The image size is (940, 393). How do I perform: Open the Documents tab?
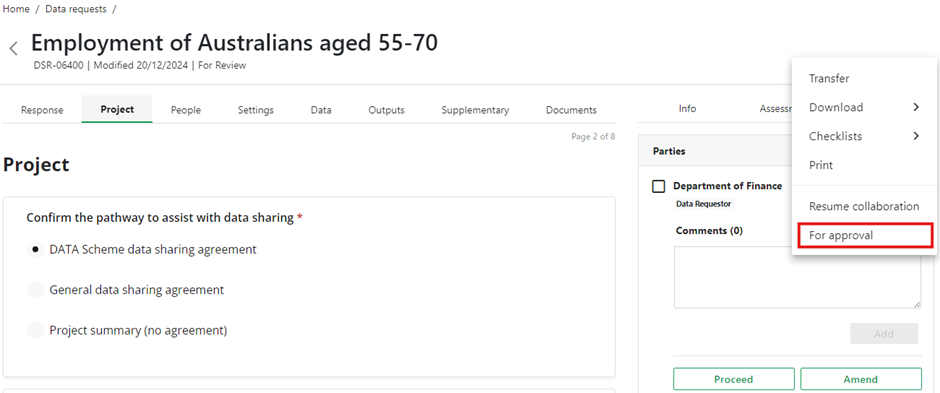(x=571, y=110)
